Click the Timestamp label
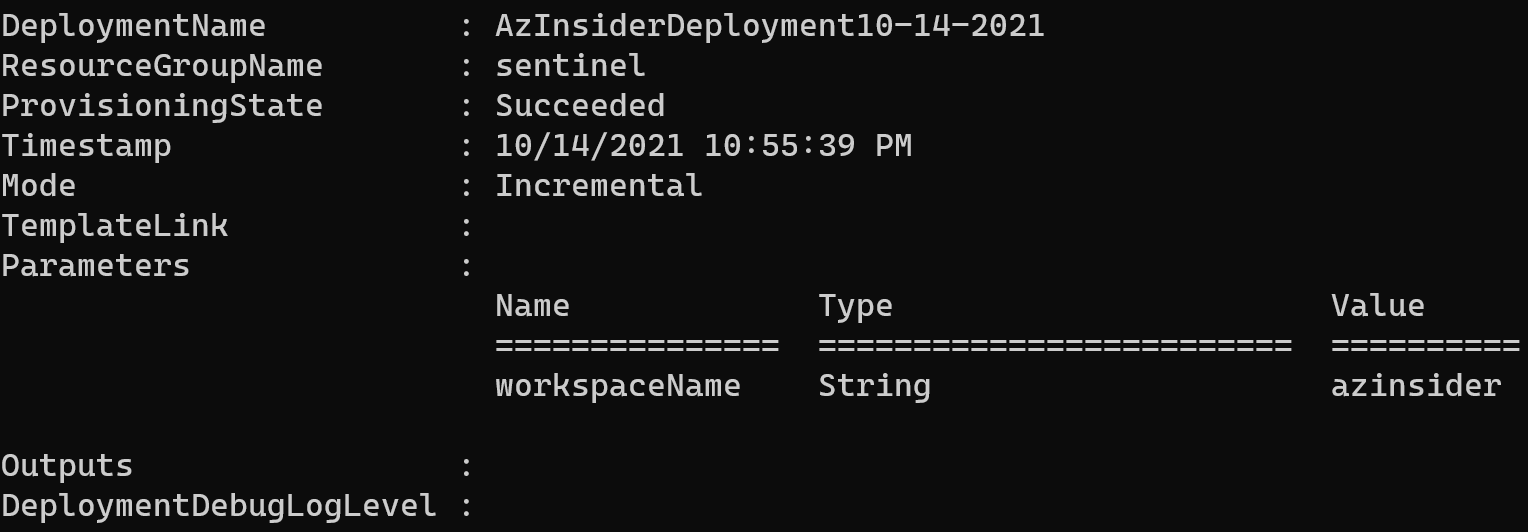Image resolution: width=1528 pixels, height=532 pixels. point(87,146)
